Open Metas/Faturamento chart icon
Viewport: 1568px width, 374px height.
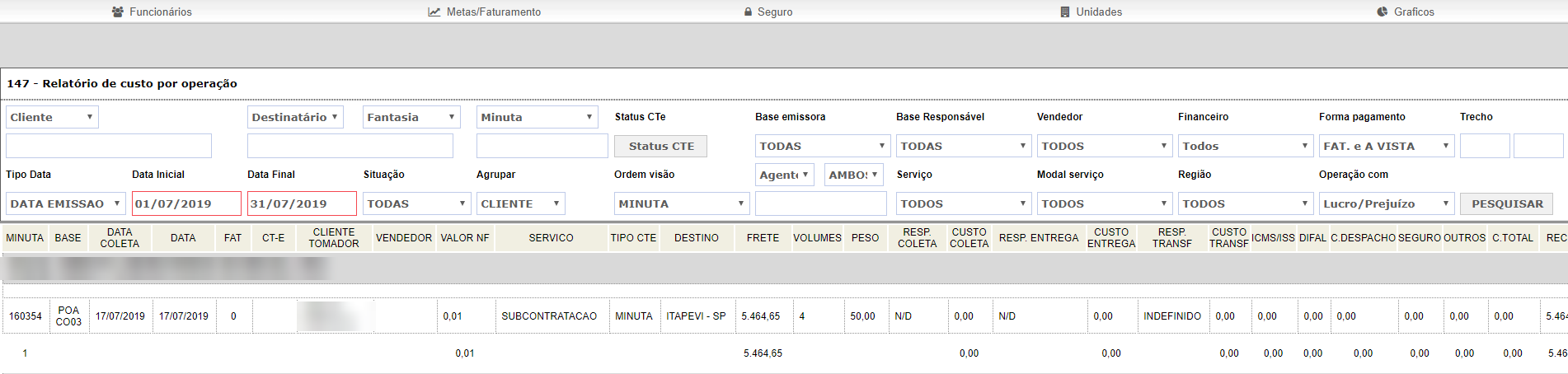click(434, 12)
